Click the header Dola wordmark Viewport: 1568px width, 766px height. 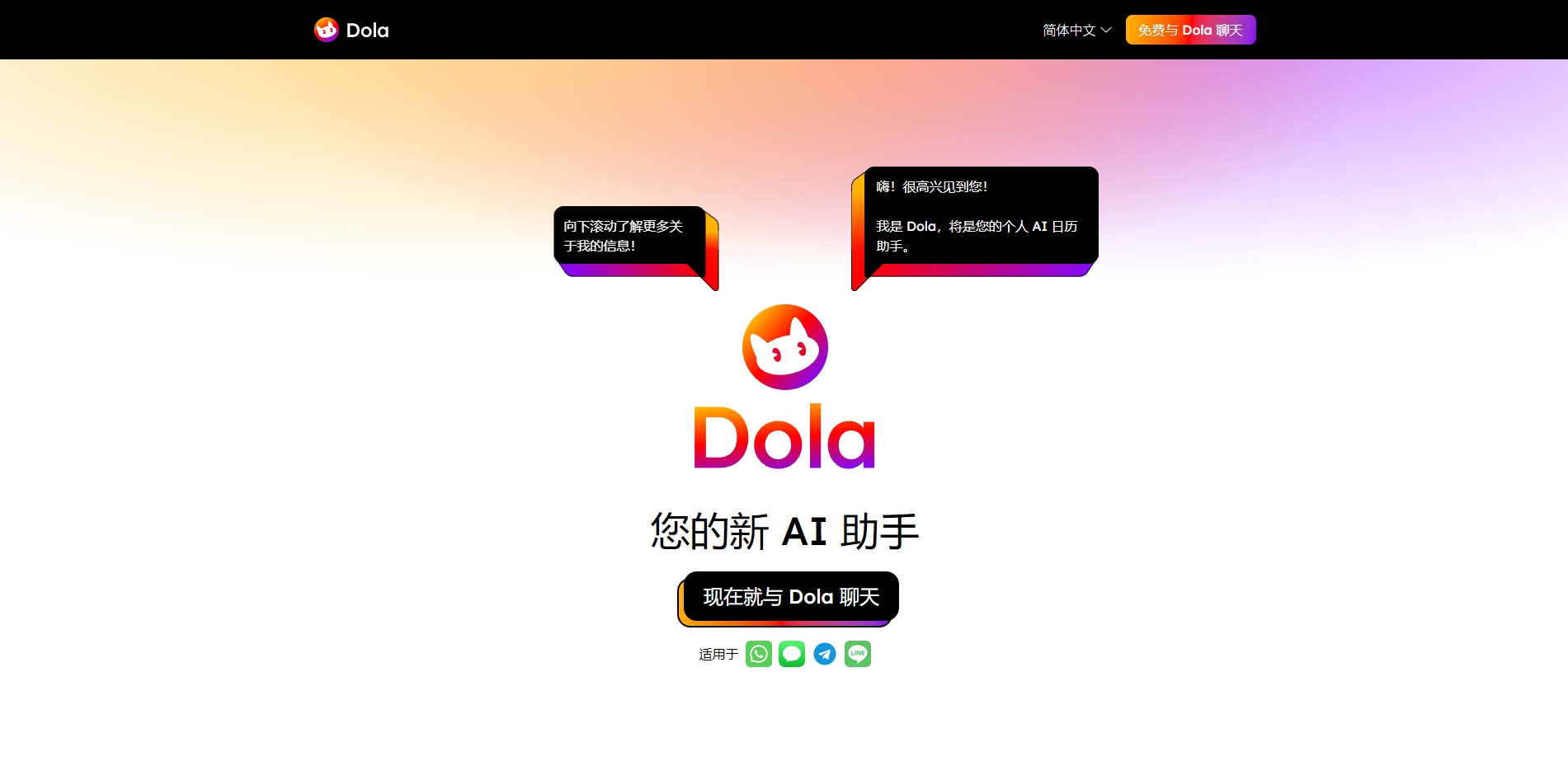[368, 31]
